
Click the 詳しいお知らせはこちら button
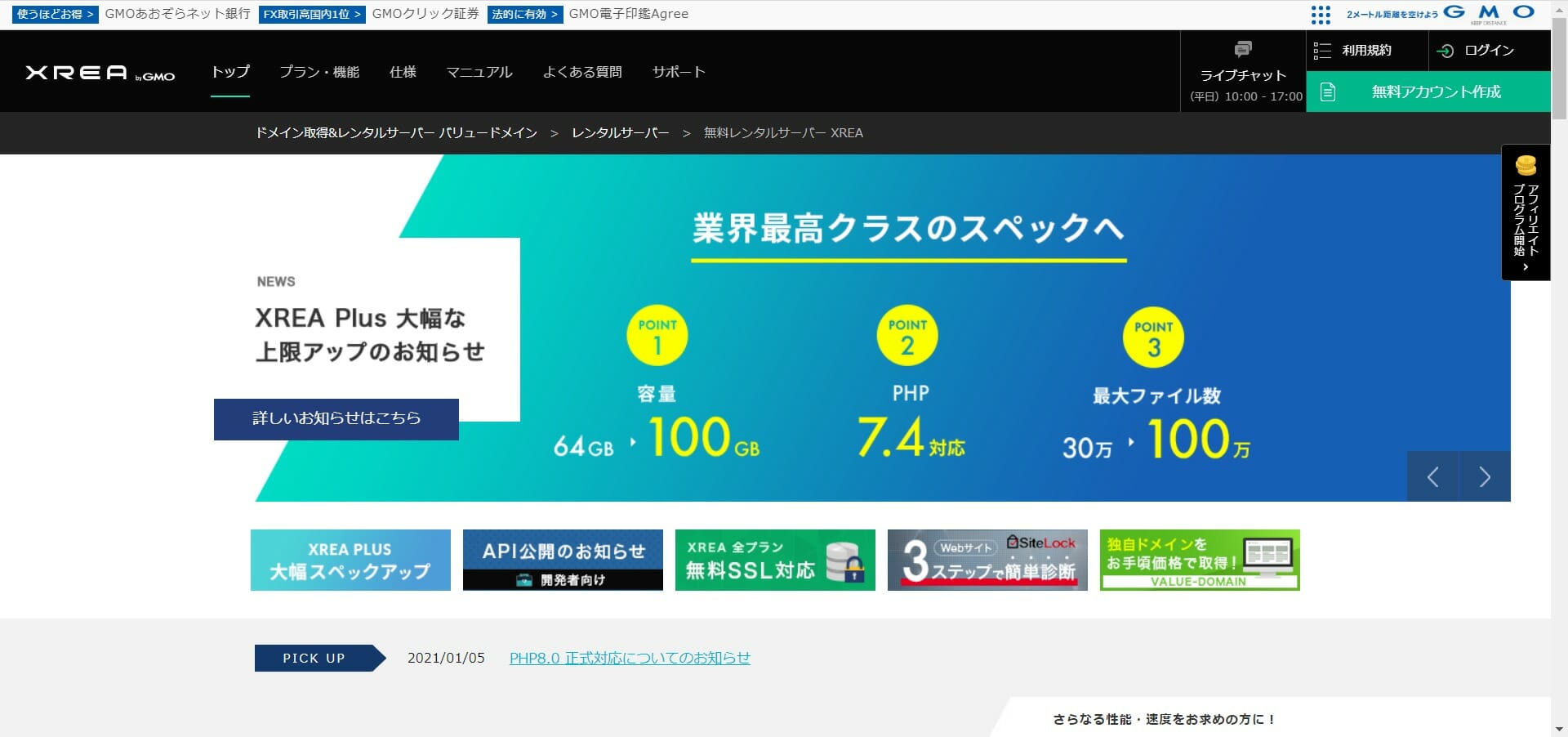pos(336,419)
